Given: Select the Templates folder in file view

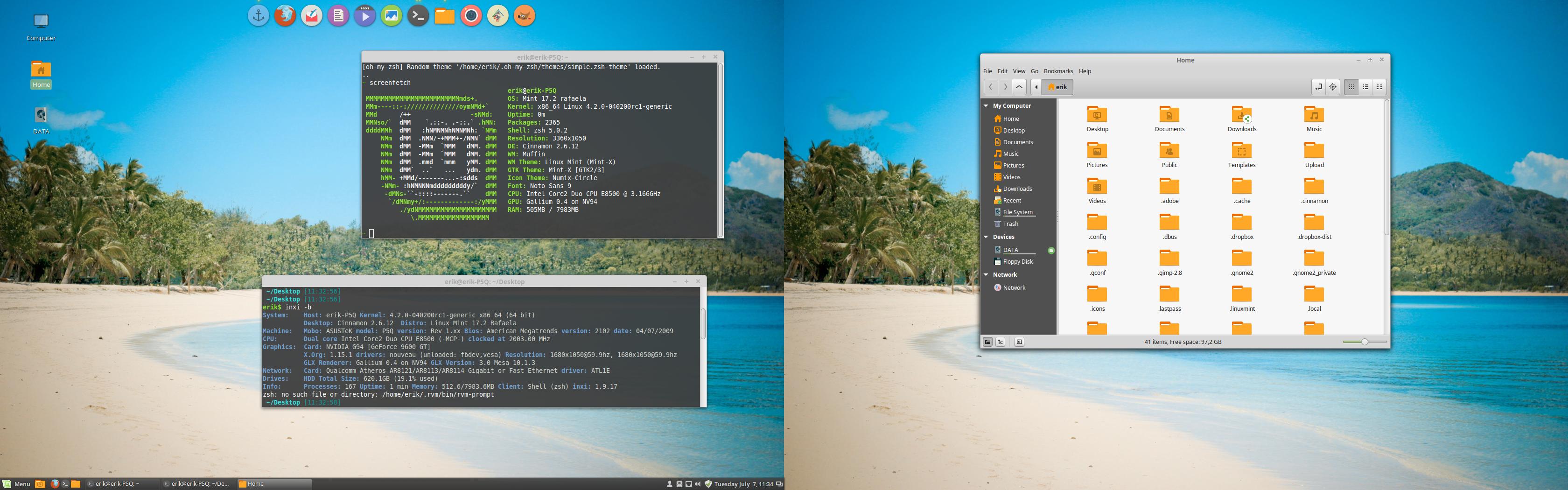Looking at the screenshot, I should [x=1242, y=155].
